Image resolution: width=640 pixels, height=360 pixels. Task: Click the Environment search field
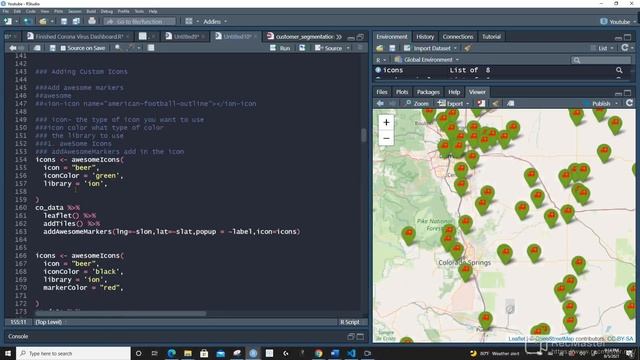coord(601,60)
